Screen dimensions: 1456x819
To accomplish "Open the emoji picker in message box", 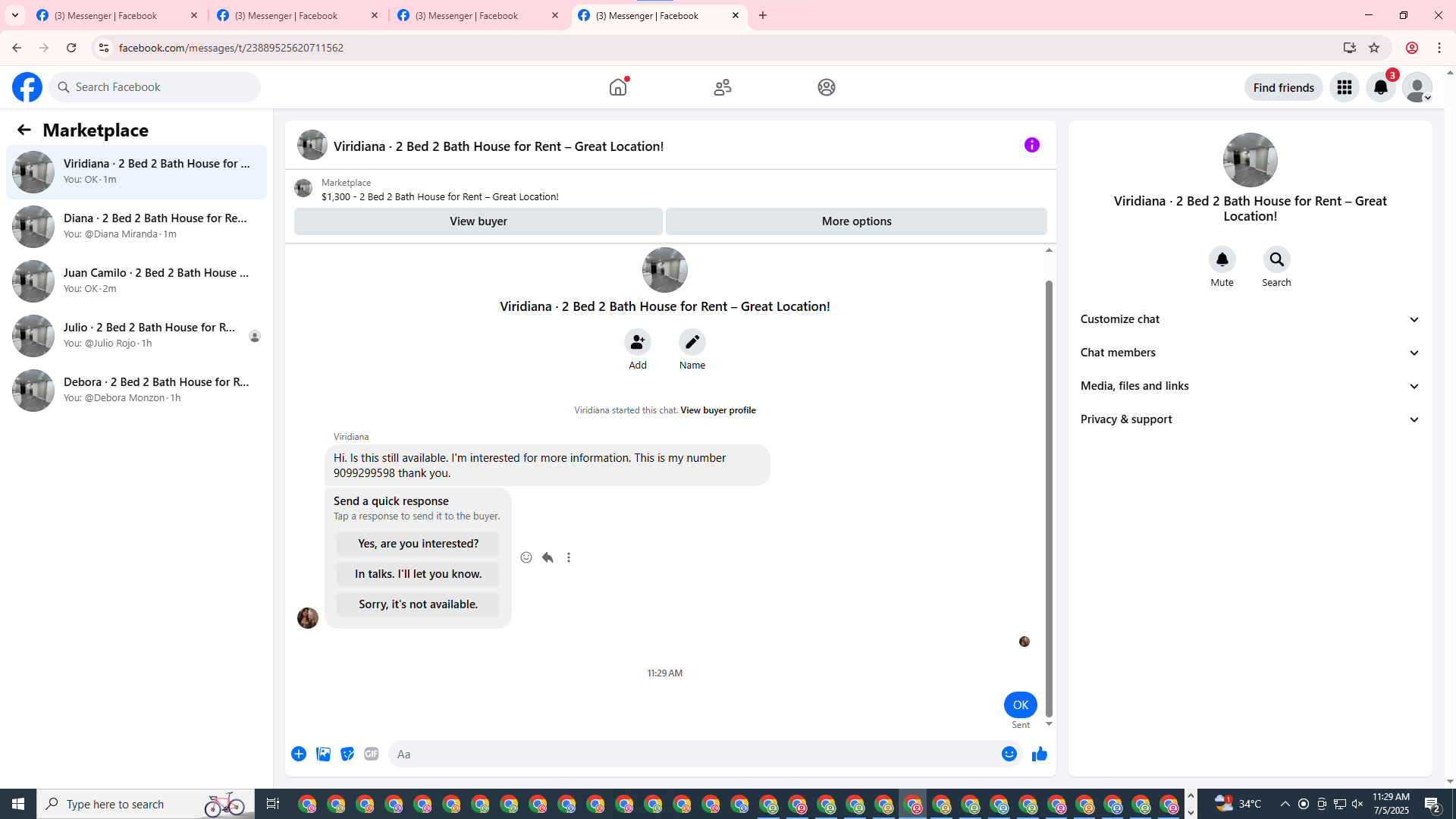I will tap(1009, 754).
